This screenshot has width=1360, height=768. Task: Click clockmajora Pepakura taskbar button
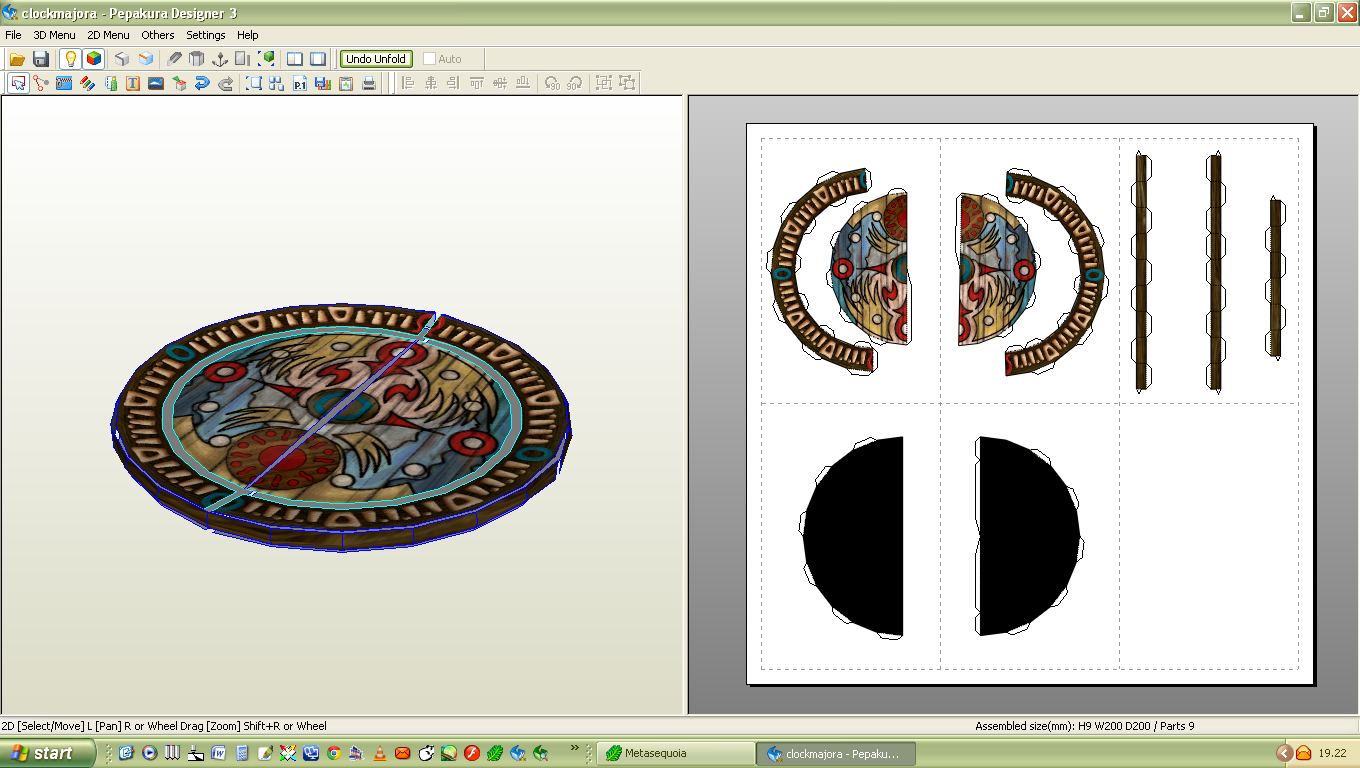click(836, 753)
